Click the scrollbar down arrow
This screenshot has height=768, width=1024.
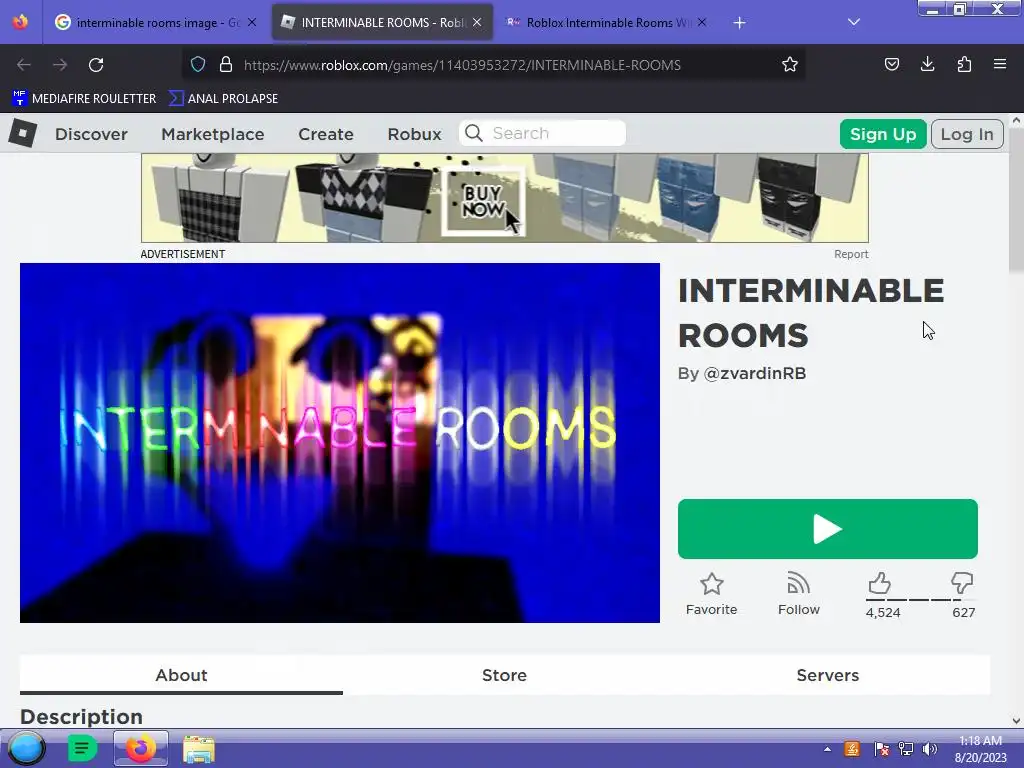point(1016,720)
